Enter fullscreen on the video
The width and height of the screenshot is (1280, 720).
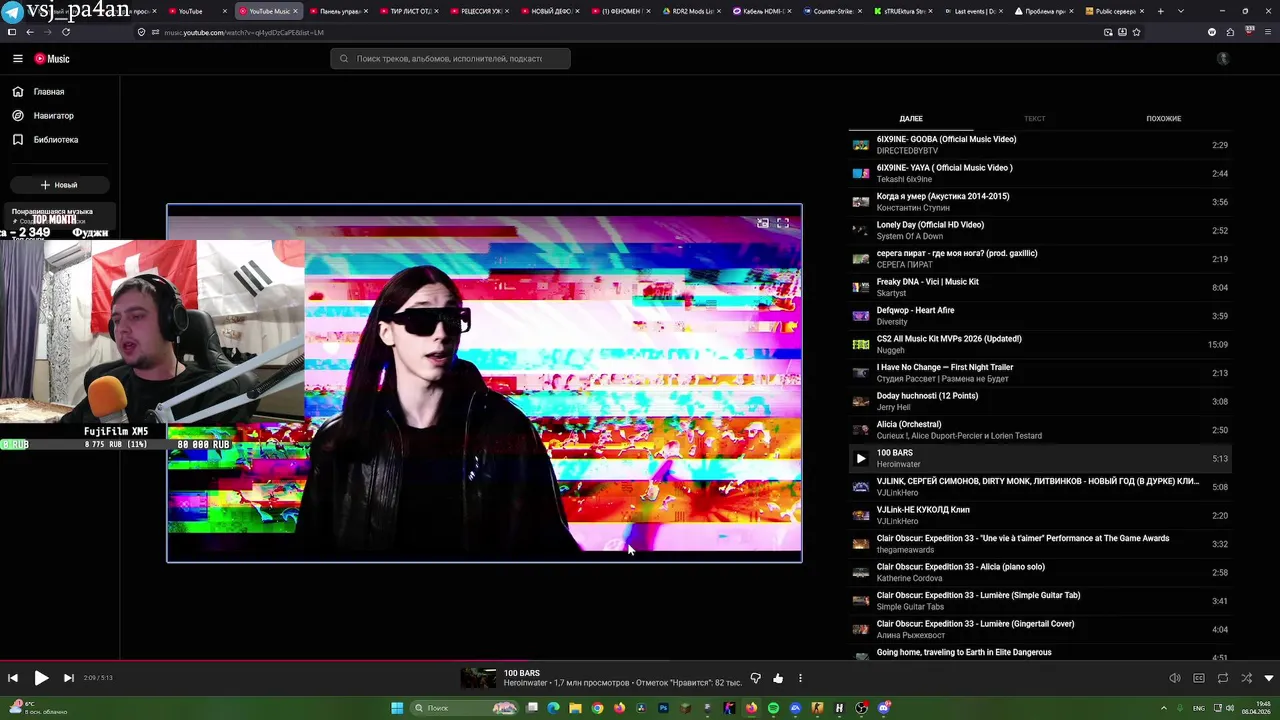click(x=783, y=223)
